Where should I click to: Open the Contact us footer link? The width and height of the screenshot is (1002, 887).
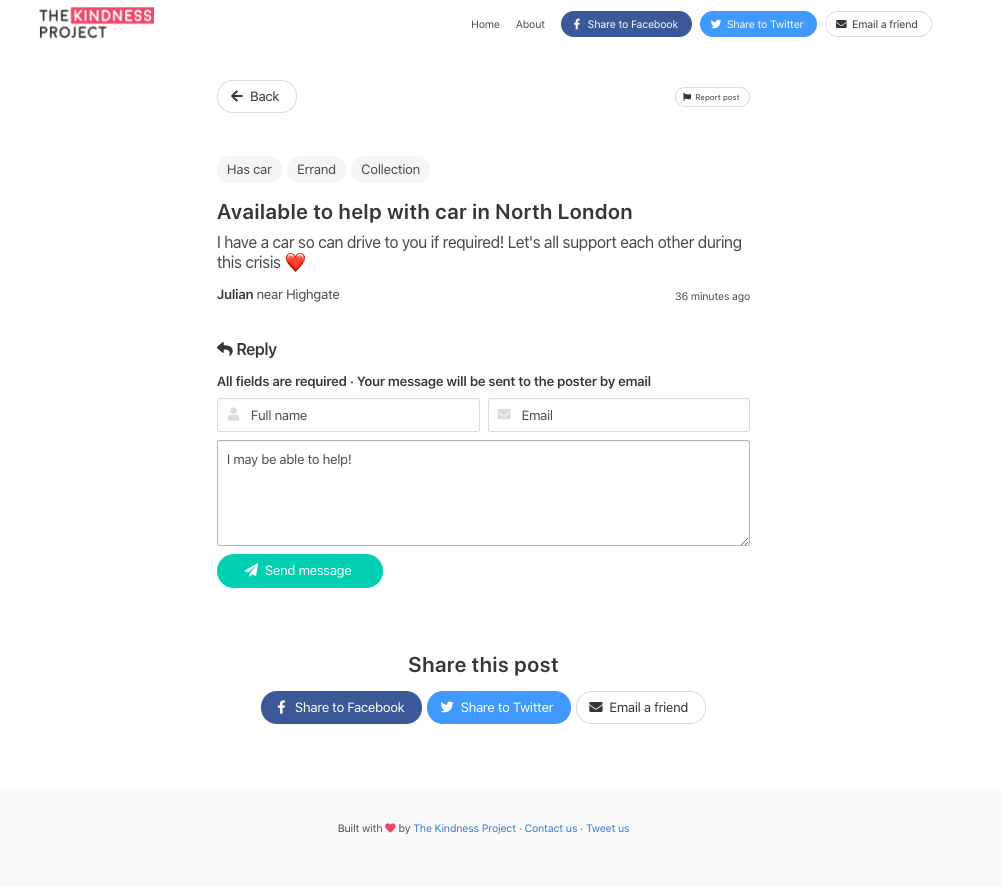coord(551,828)
